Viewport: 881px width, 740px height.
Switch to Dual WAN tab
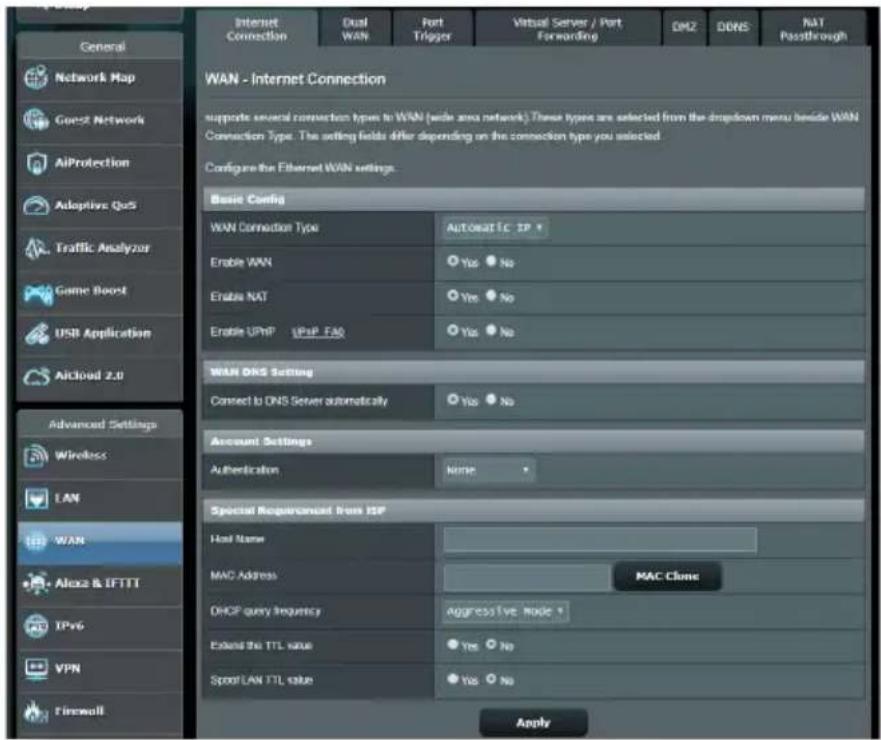click(x=355, y=29)
